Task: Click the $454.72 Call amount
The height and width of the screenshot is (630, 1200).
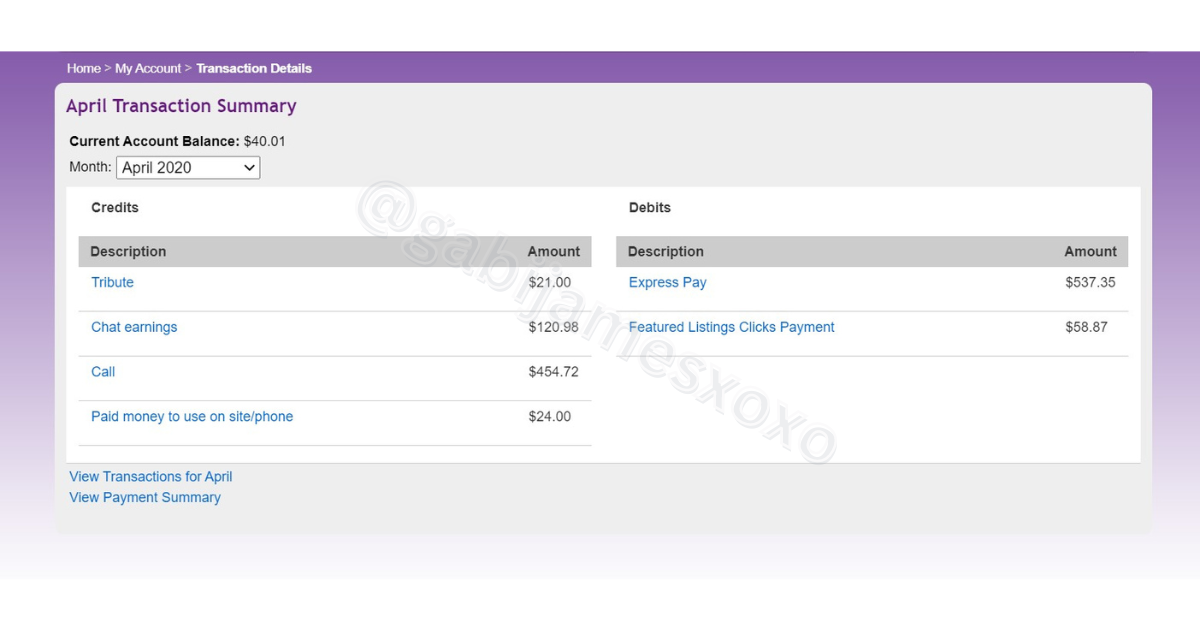Action: 553,372
